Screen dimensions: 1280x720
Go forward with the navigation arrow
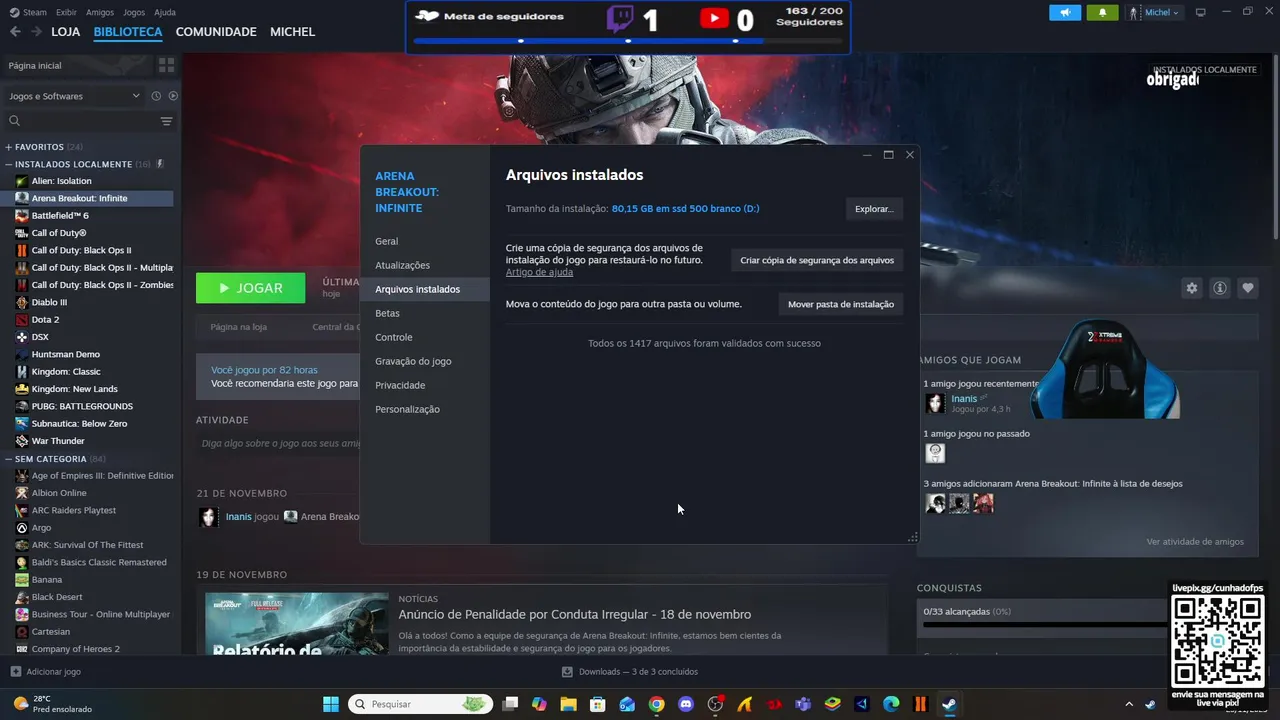[x=36, y=32]
